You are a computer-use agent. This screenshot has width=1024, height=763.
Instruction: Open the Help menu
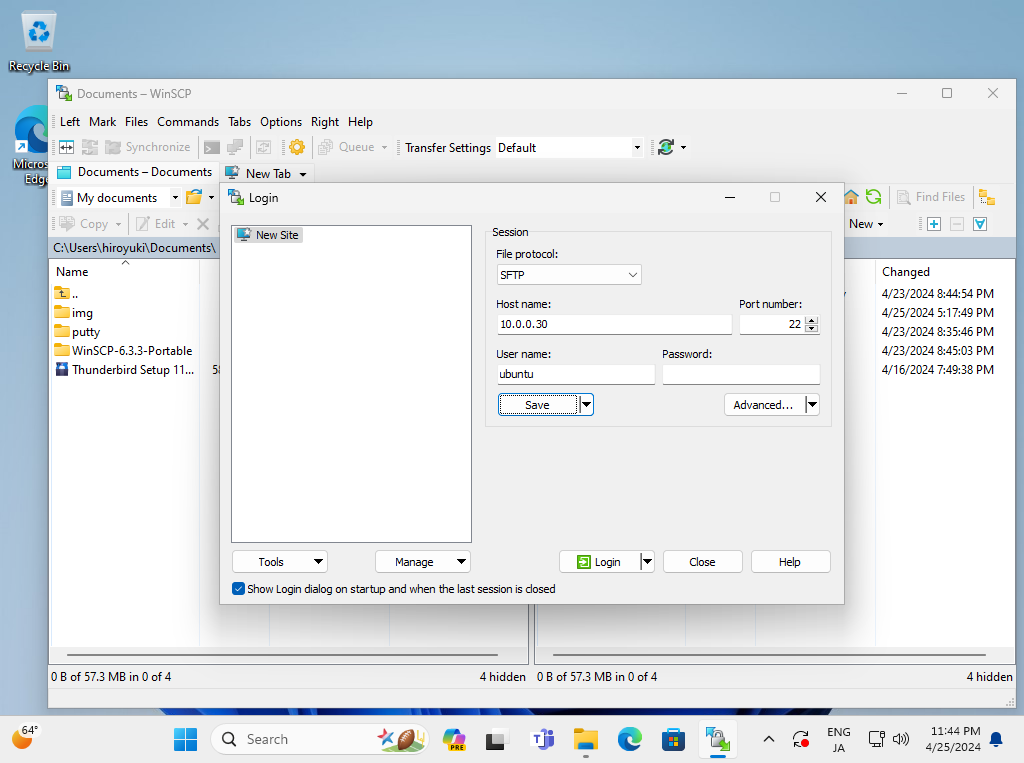click(360, 122)
